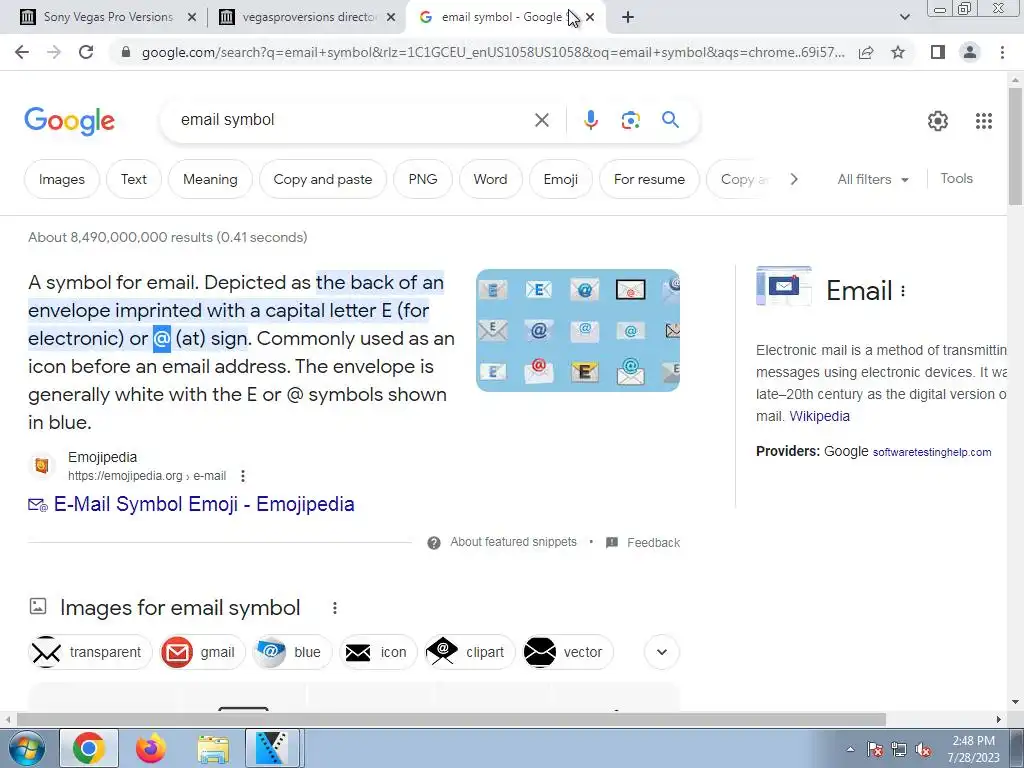The image size is (1024, 768).
Task: Open Windows Explorer from taskbar
Action: click(x=214, y=748)
